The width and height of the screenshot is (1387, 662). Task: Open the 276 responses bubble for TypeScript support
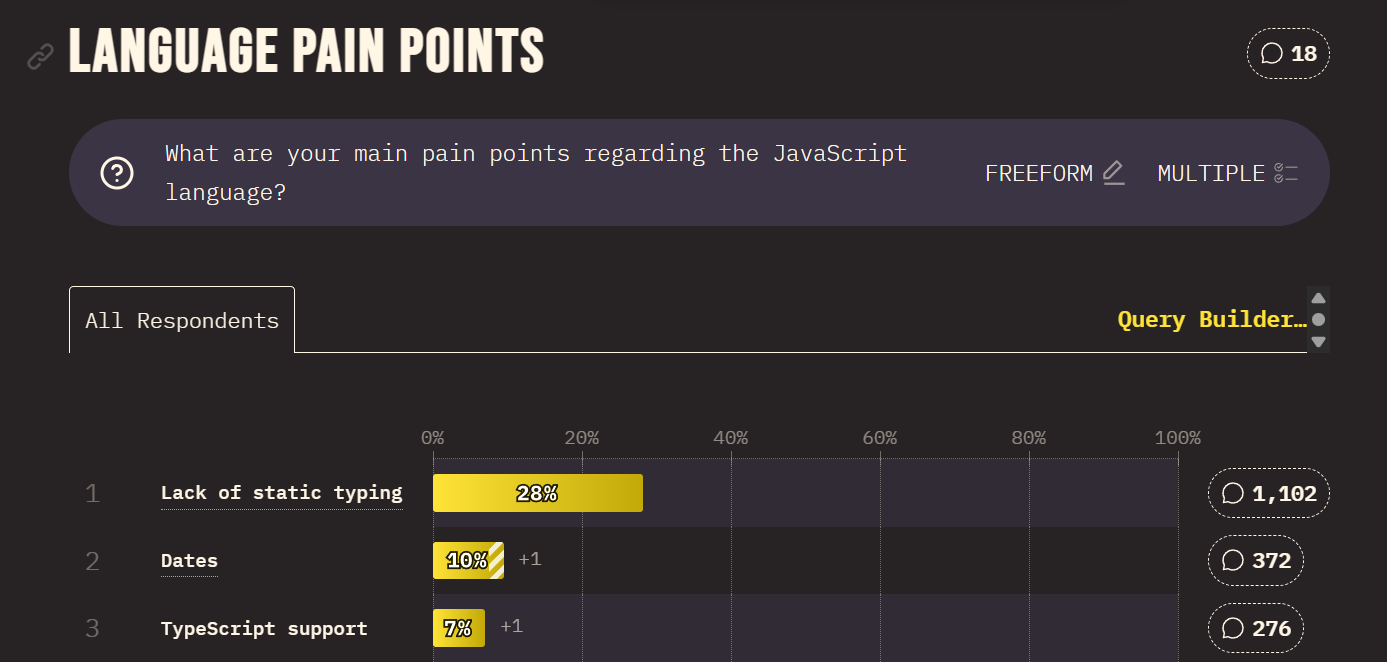pyautogui.click(x=1254, y=628)
